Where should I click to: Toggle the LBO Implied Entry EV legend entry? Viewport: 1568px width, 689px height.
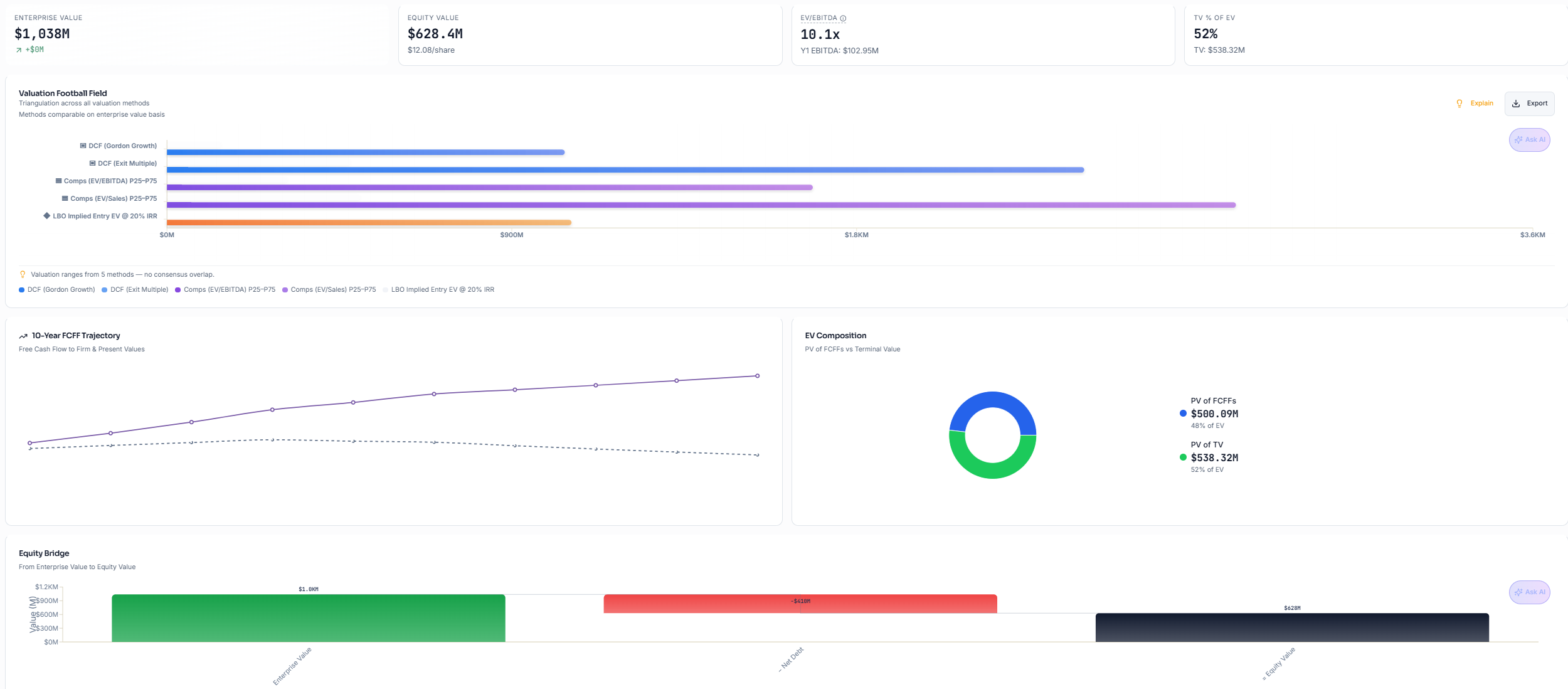point(438,290)
